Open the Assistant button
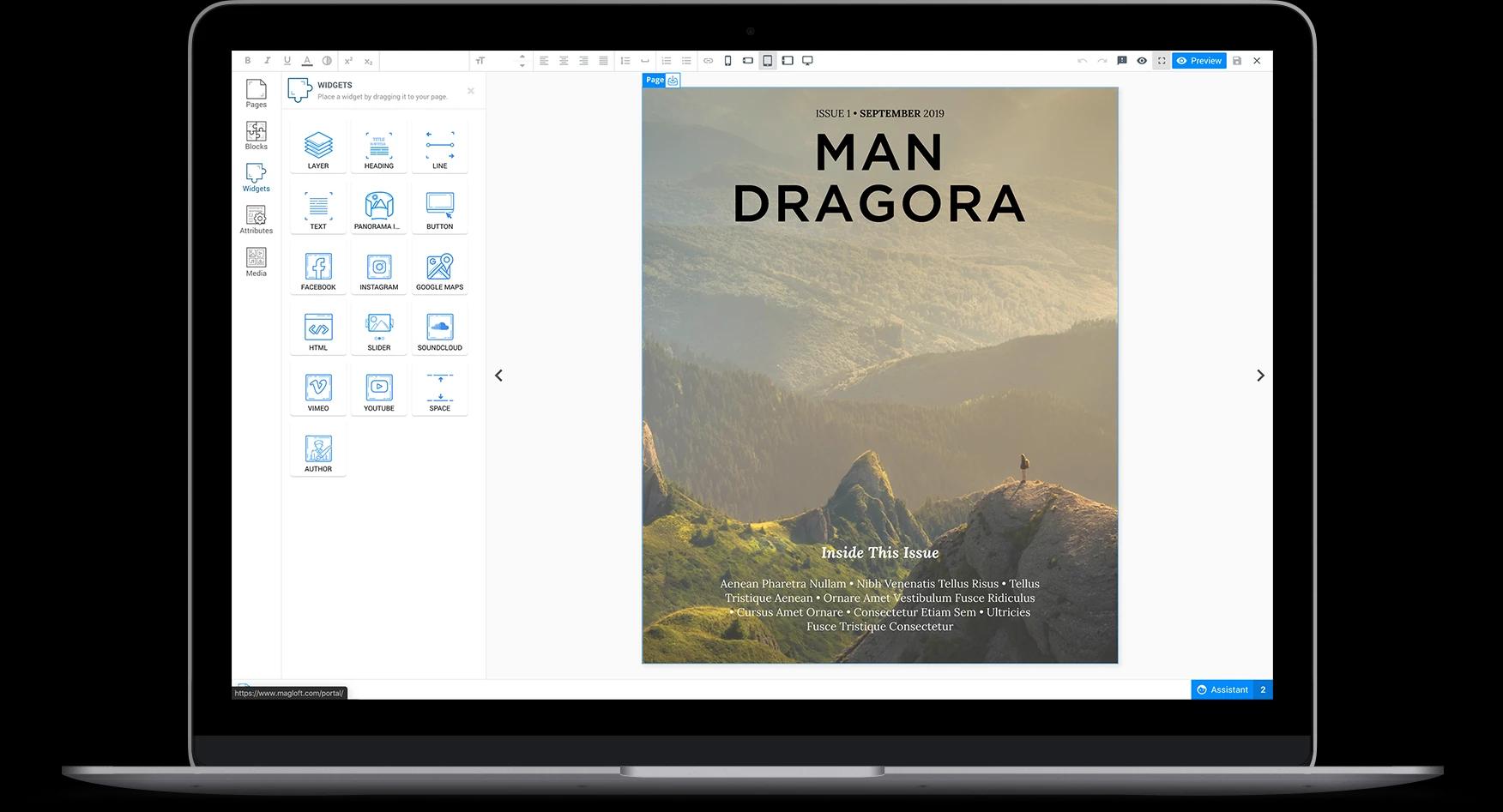The height and width of the screenshot is (812, 1503). [x=1222, y=689]
